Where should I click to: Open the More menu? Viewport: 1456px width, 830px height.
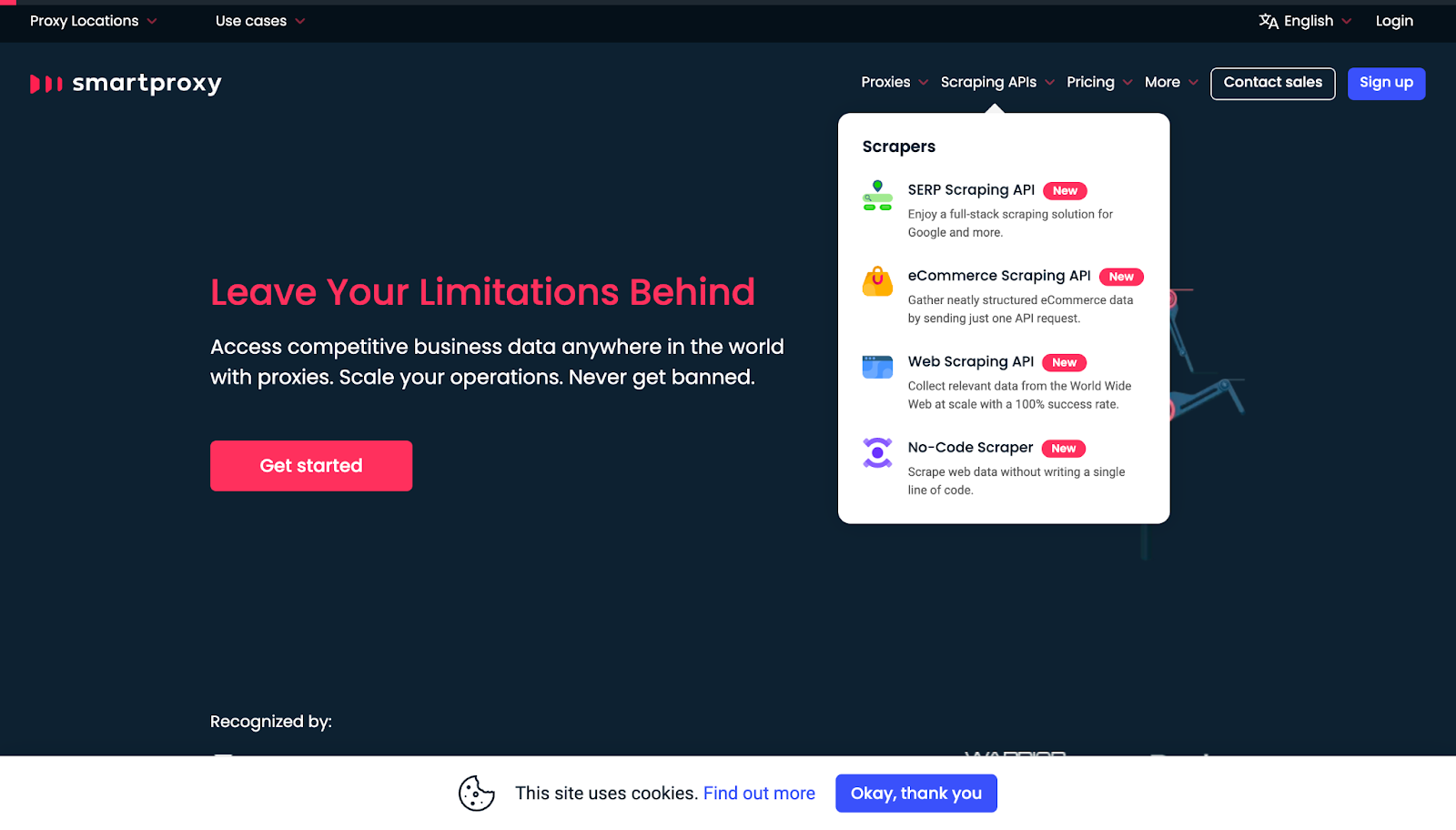1171,82
